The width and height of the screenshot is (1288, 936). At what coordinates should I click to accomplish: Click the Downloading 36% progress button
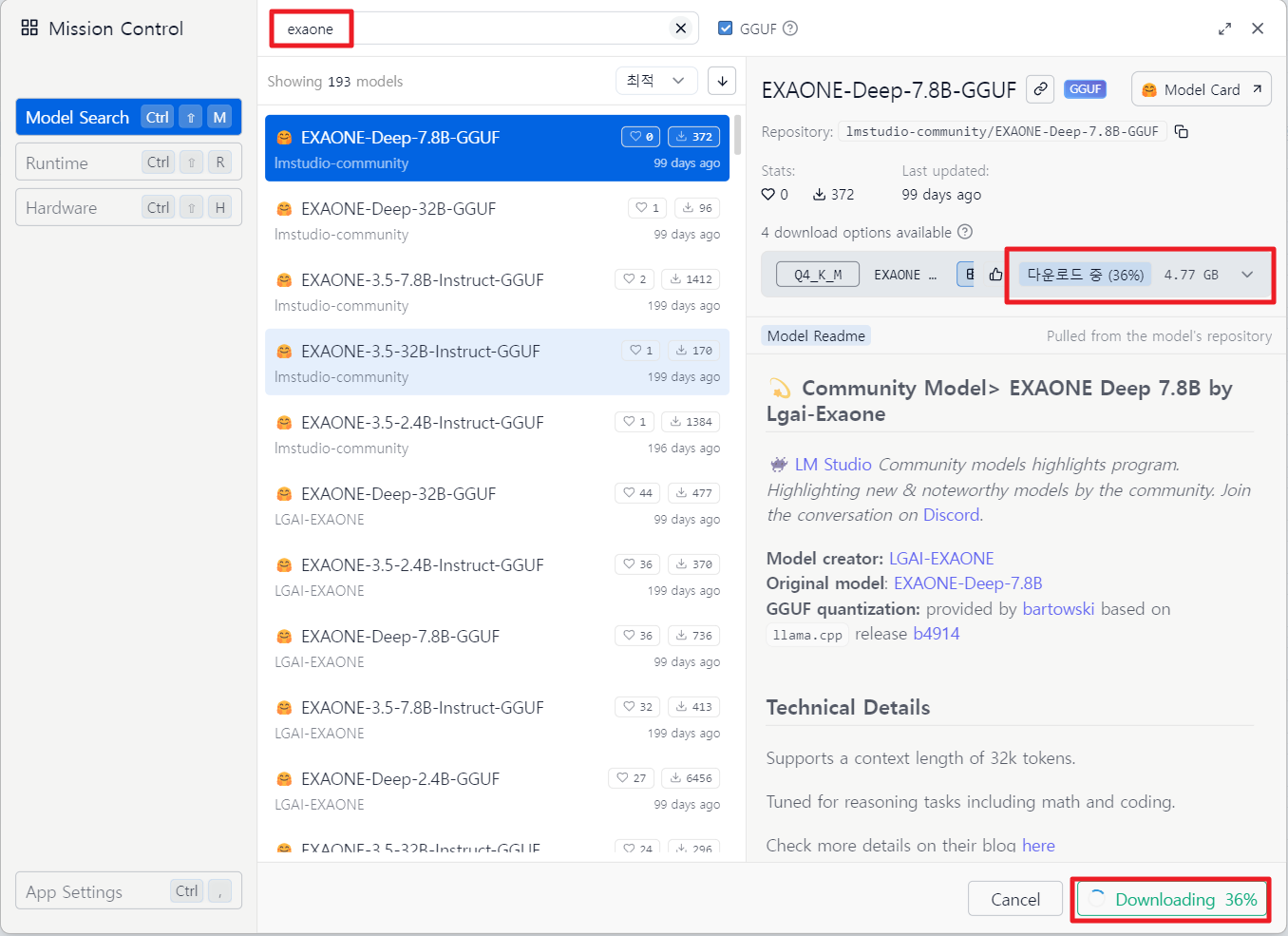pyautogui.click(x=1173, y=899)
